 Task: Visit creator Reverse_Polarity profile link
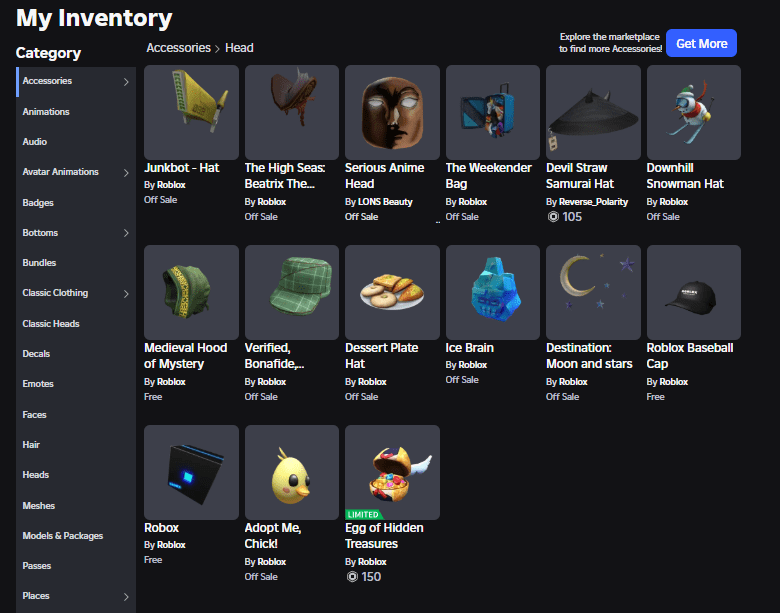coord(593,202)
